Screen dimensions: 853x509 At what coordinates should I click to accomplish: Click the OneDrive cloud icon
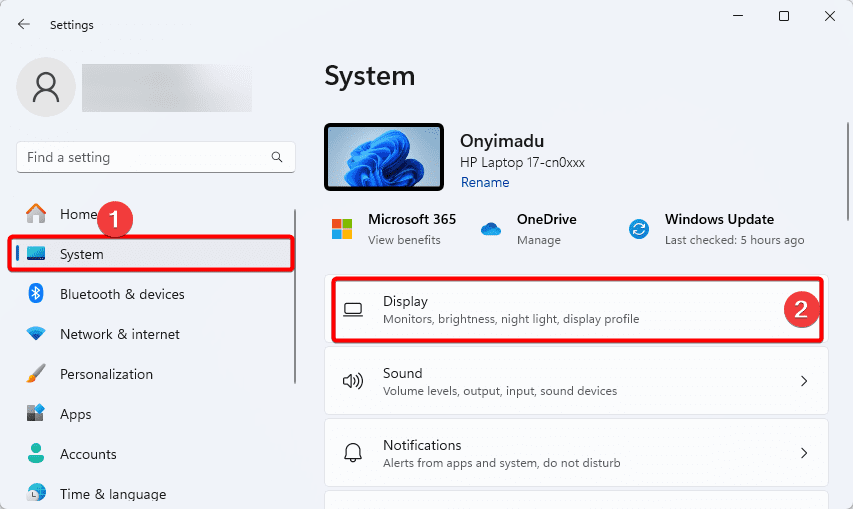490,229
